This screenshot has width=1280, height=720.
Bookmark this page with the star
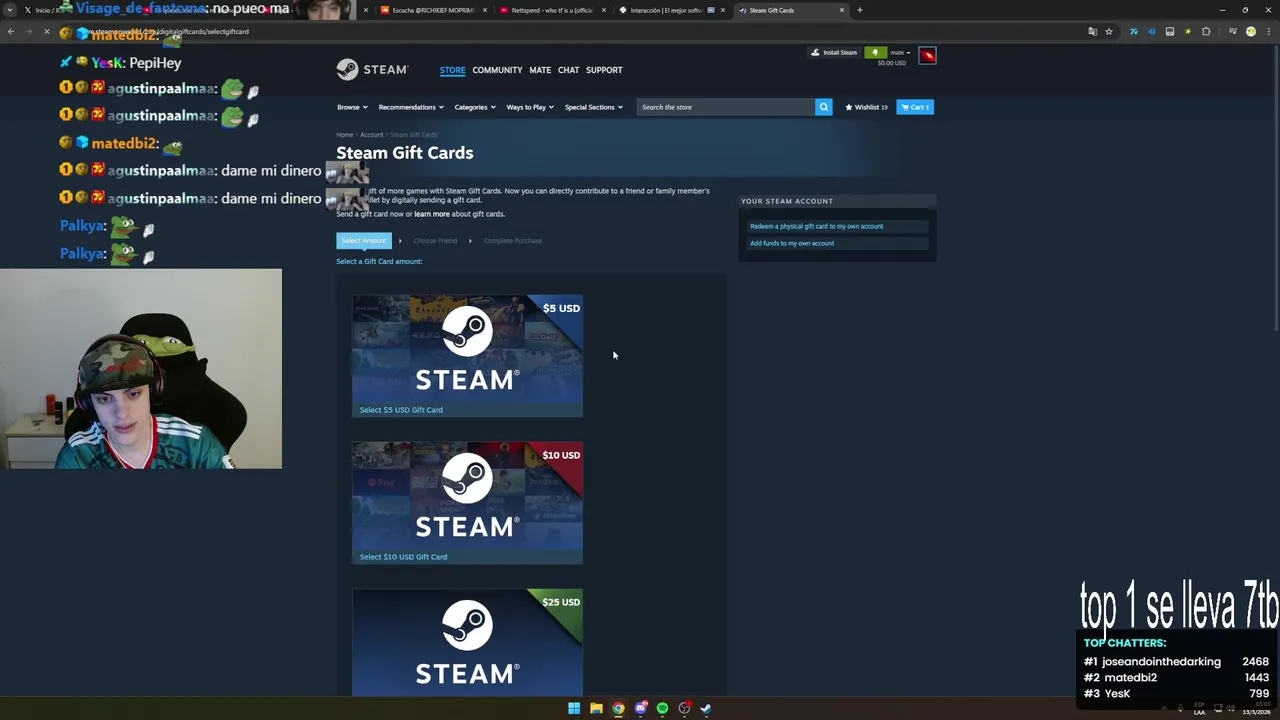[1108, 31]
